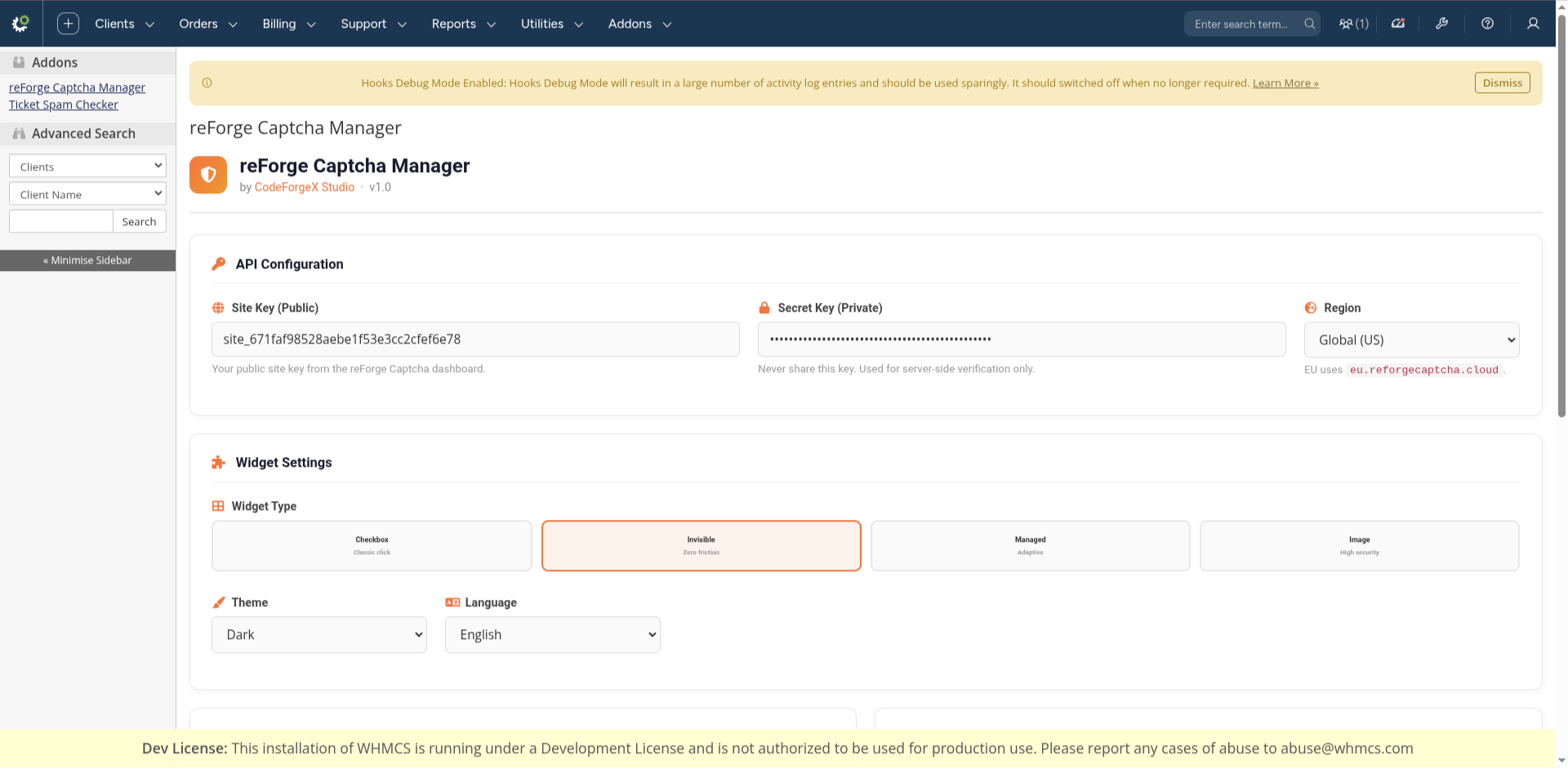Open the Ticket Spam Checker link
The image size is (1568, 768).
tap(64, 104)
